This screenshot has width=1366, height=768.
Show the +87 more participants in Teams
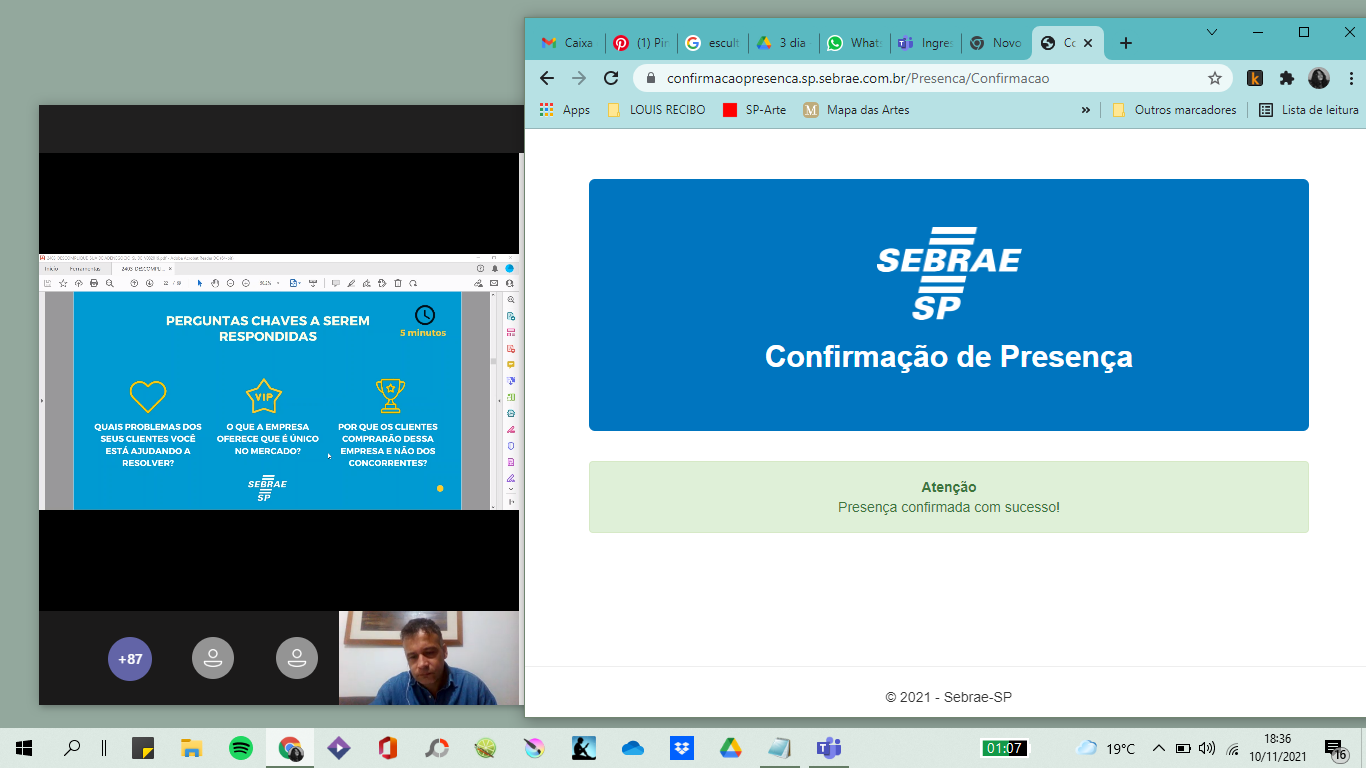point(130,659)
